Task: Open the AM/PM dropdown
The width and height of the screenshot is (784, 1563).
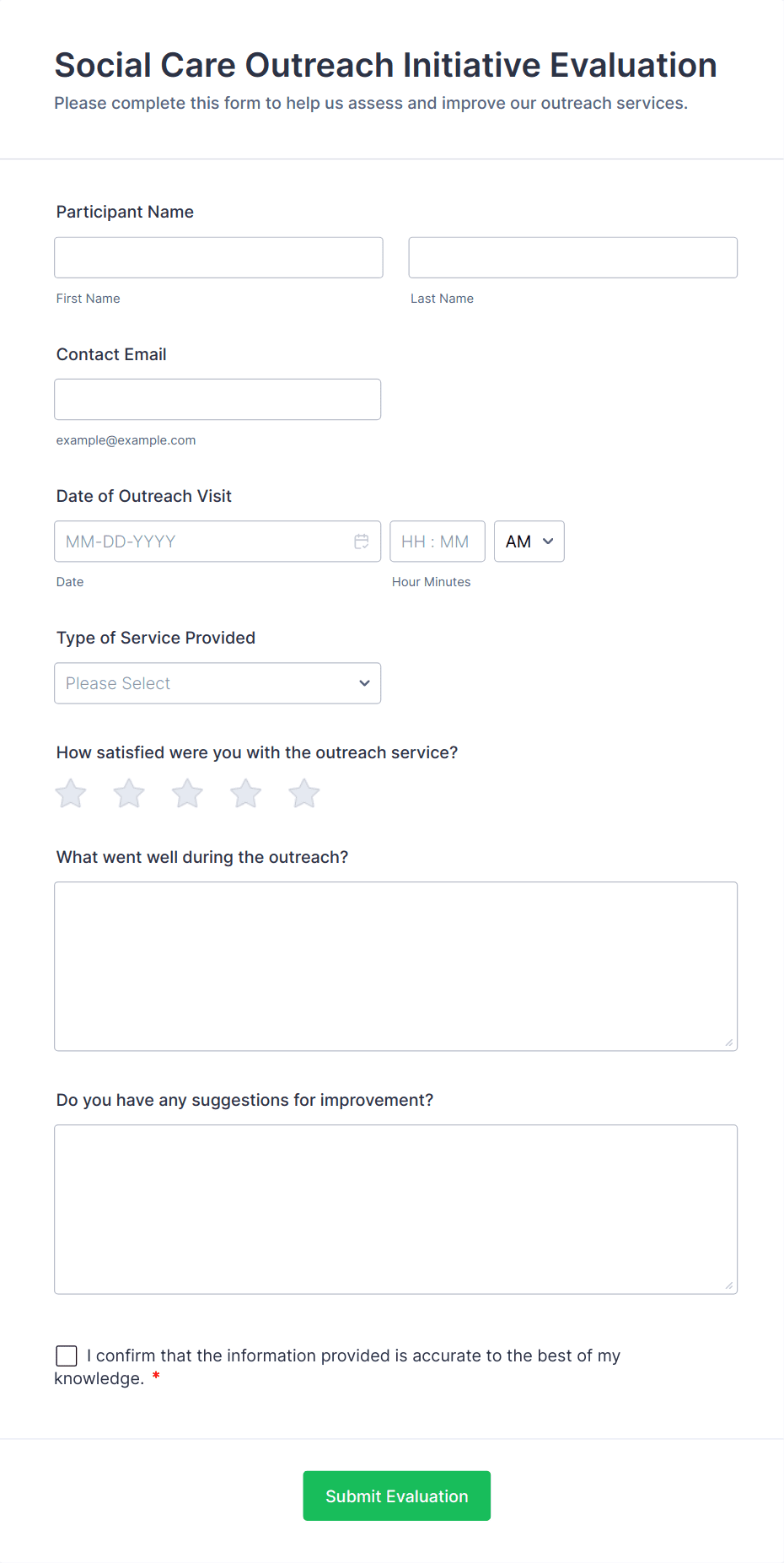Action: pos(529,542)
